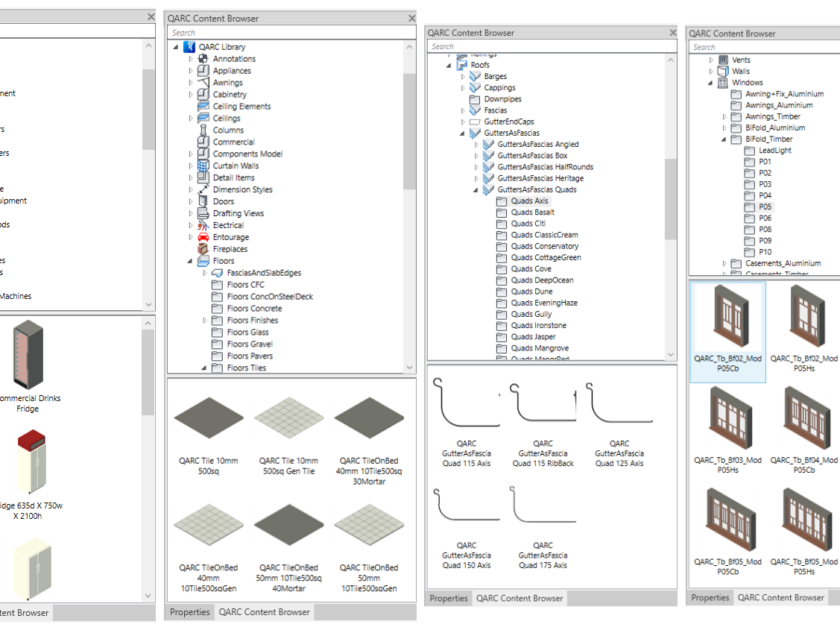Switch to Properties tab in second panel

(189, 612)
